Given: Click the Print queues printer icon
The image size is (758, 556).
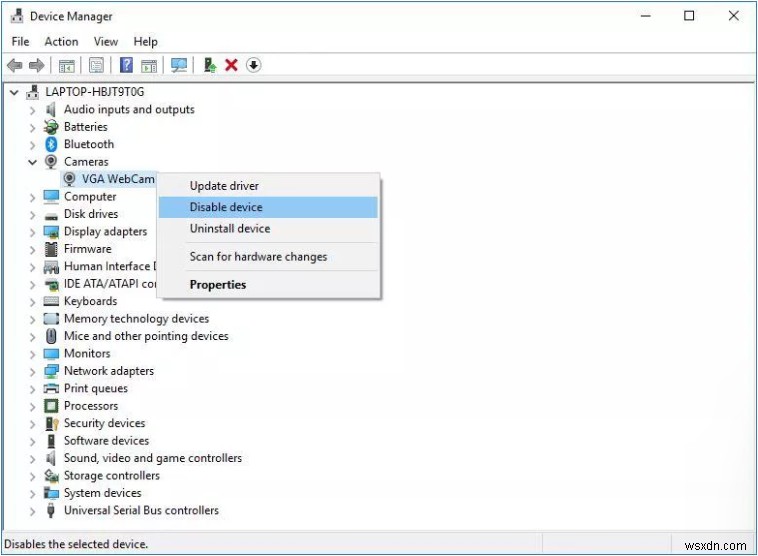Looking at the screenshot, I should pyautogui.click(x=51, y=388).
